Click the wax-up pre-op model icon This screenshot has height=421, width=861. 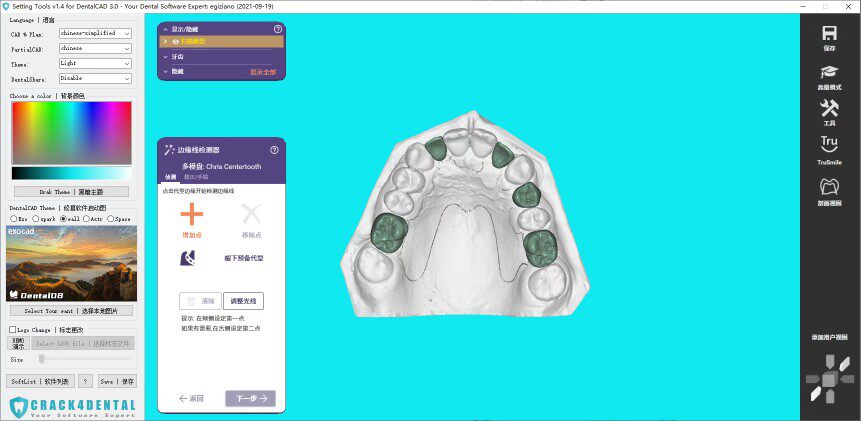(187, 257)
